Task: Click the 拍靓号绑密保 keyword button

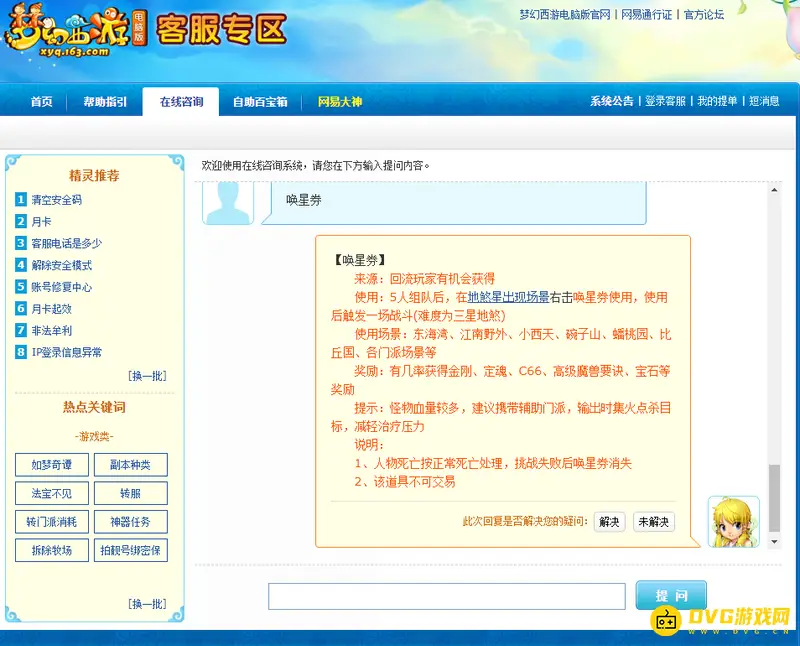Action: pyautogui.click(x=131, y=550)
